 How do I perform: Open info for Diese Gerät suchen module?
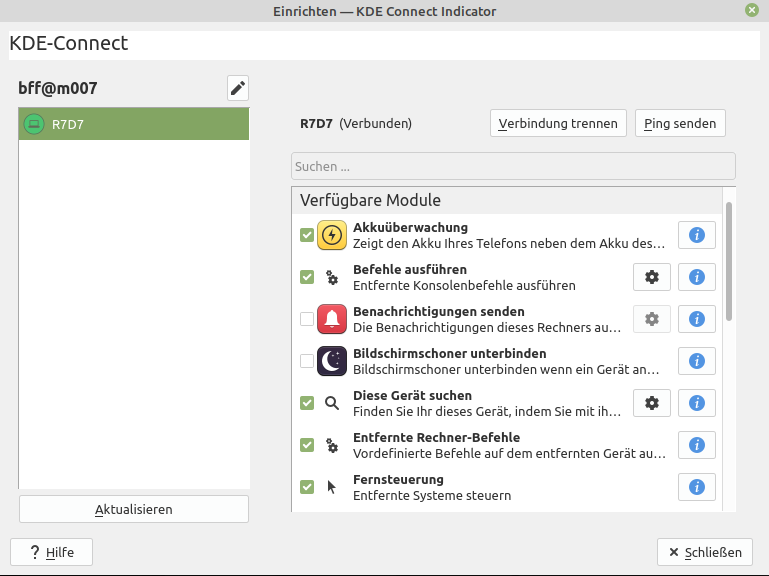pos(696,403)
